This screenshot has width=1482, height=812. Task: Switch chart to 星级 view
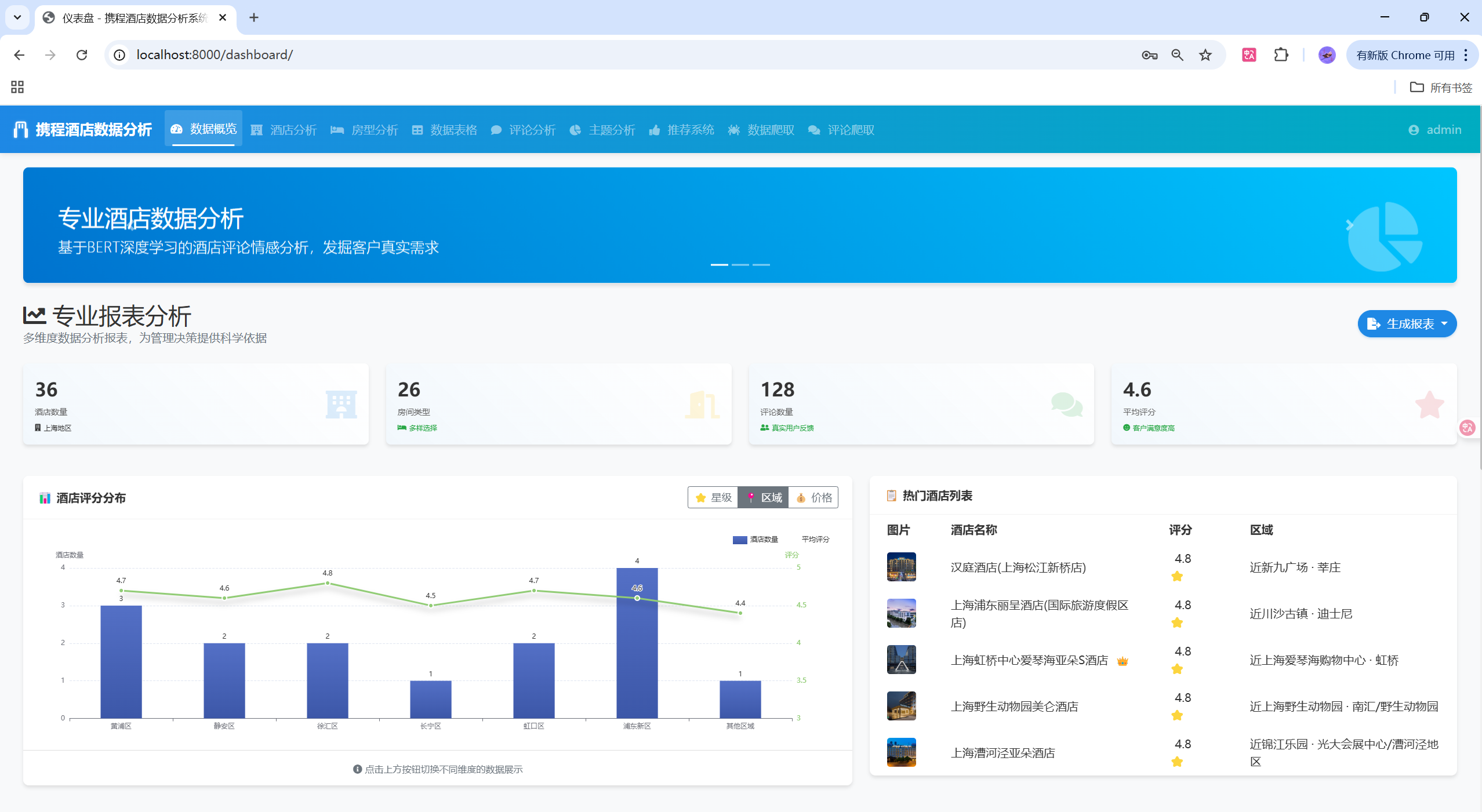713,497
